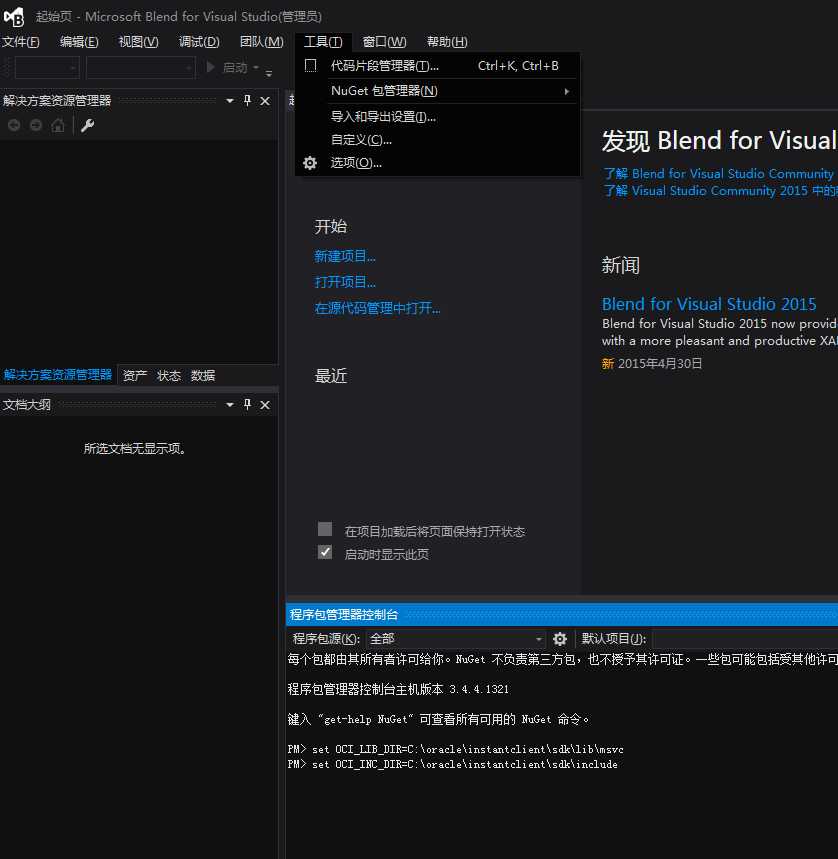Screen dimensions: 838x859
Task: Switch to the 数据 tab
Action: 203,375
